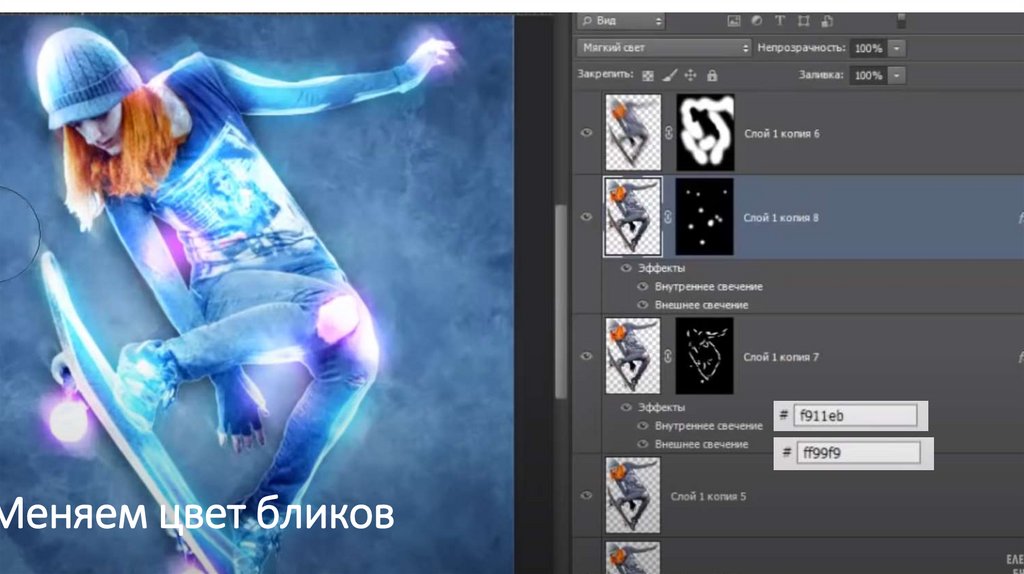Lock all padlock icon
Viewport: 1024px width, 574px height.
click(x=712, y=76)
